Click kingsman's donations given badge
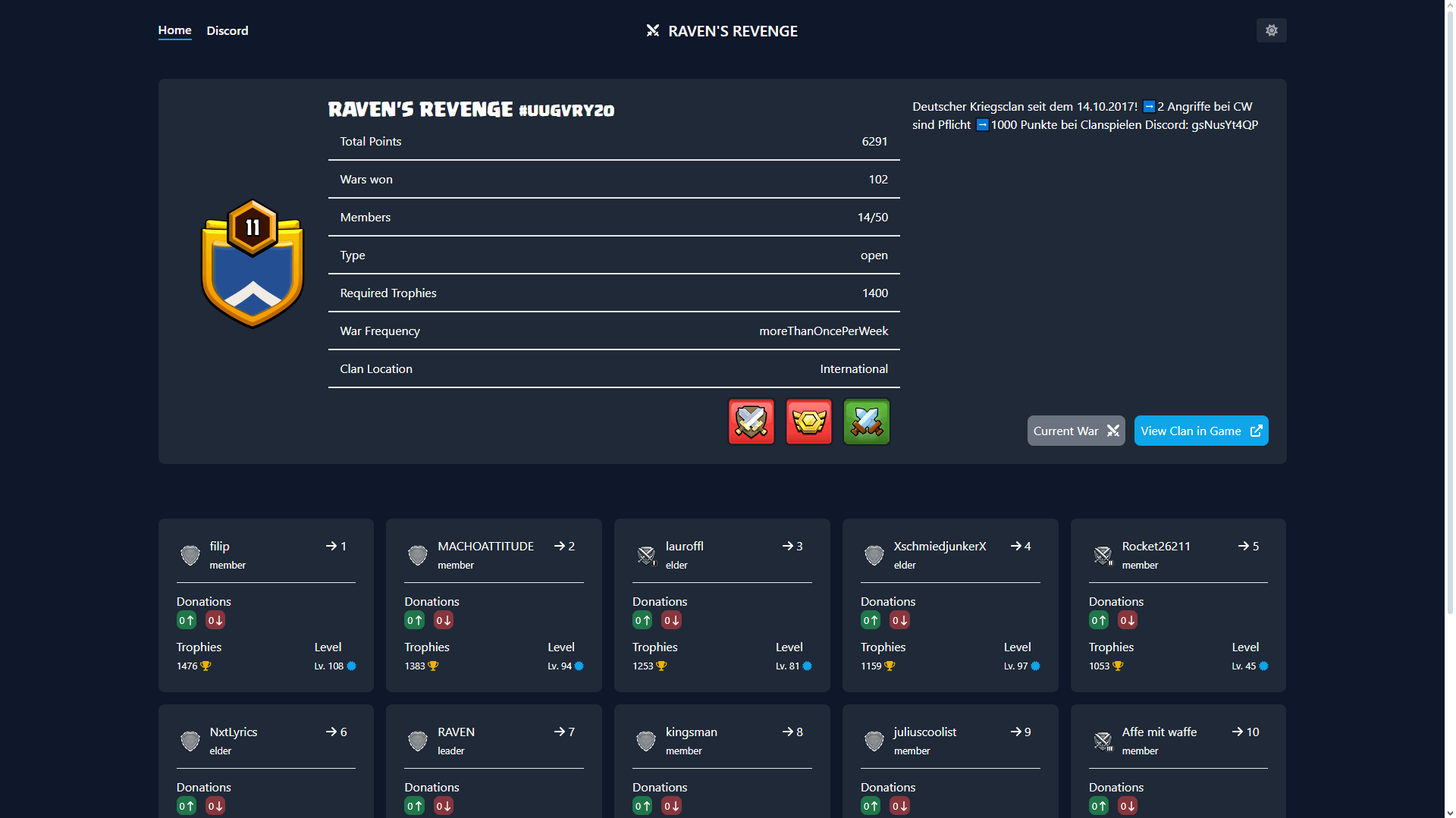Image resolution: width=1456 pixels, height=818 pixels. coord(642,806)
